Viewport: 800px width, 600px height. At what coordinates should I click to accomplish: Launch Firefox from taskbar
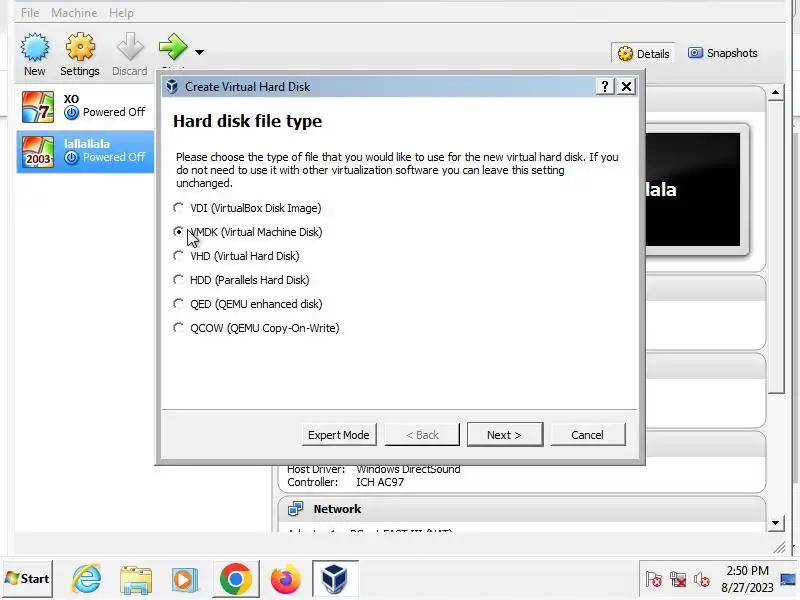point(285,579)
